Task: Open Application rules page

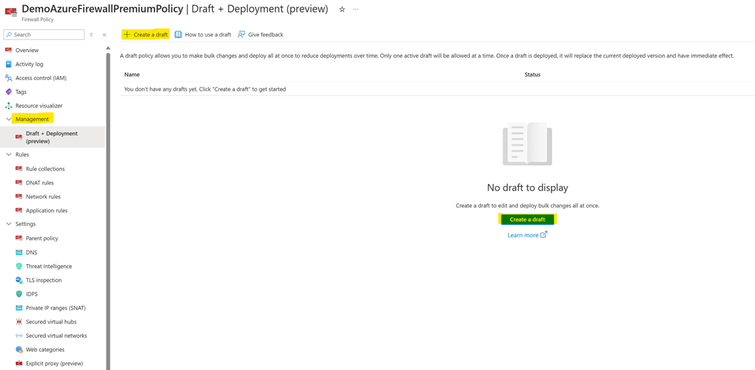Action: pyautogui.click(x=47, y=211)
